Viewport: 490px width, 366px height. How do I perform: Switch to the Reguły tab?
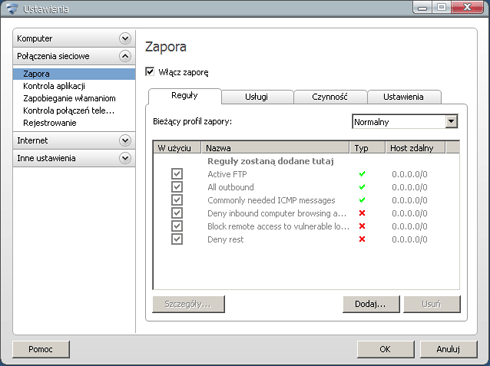pos(185,96)
